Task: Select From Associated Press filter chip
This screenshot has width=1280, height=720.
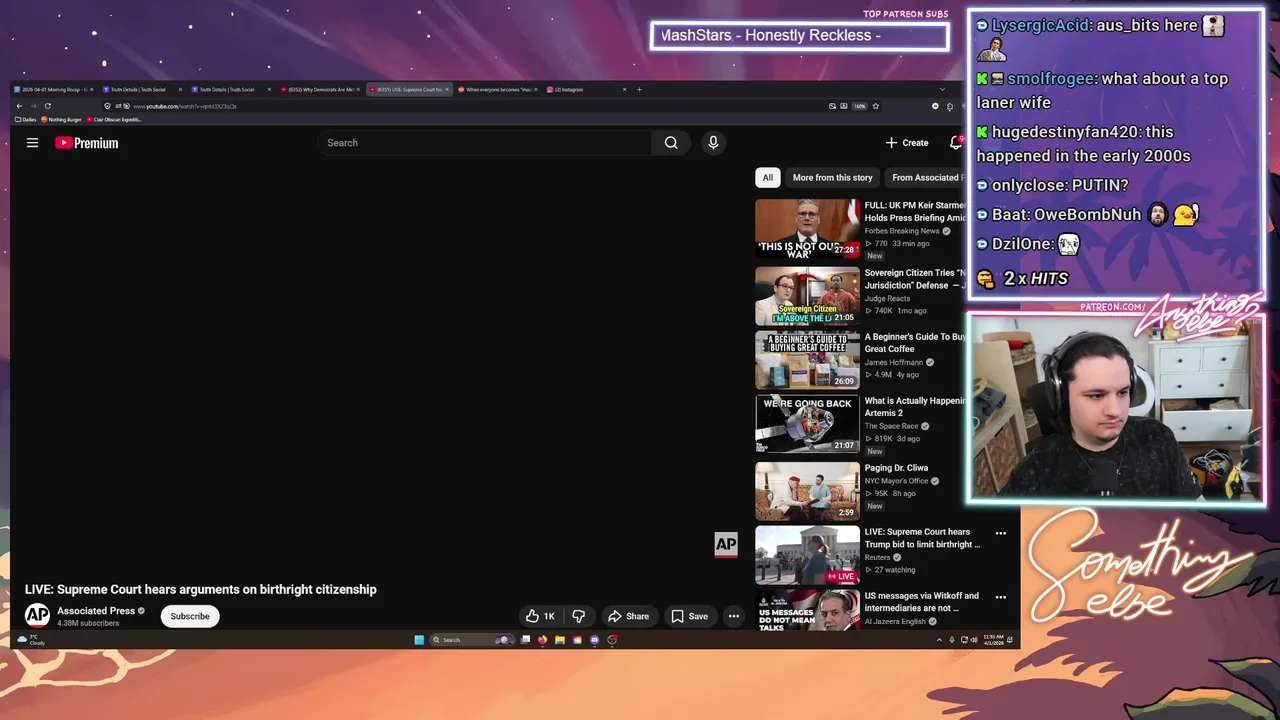Action: pos(925,178)
